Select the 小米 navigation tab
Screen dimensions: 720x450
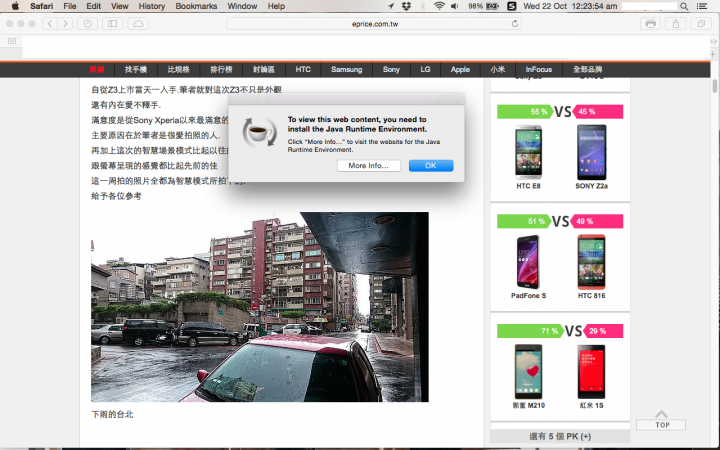(498, 70)
